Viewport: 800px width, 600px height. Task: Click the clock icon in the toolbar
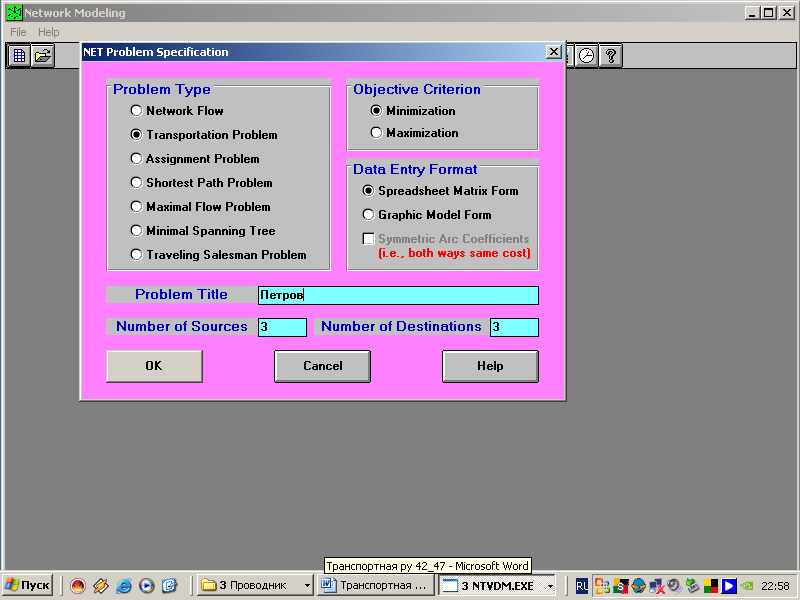coord(587,56)
